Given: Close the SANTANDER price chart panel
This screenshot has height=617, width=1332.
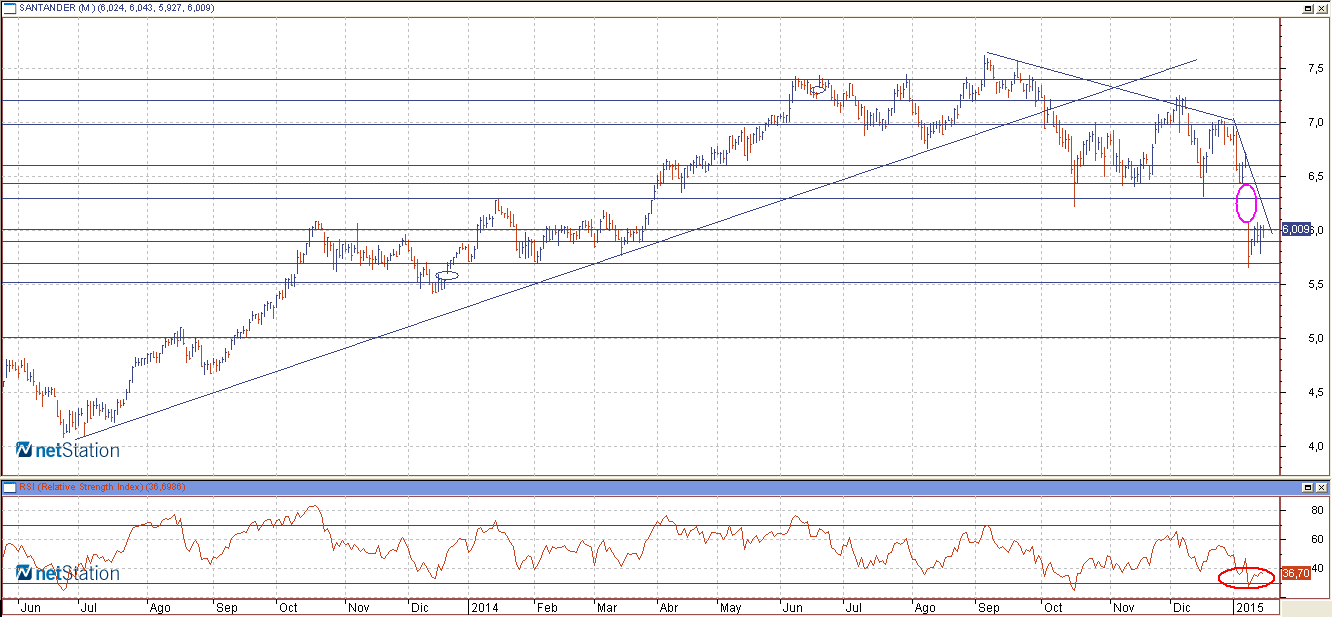Looking at the screenshot, I should (1322, 7).
